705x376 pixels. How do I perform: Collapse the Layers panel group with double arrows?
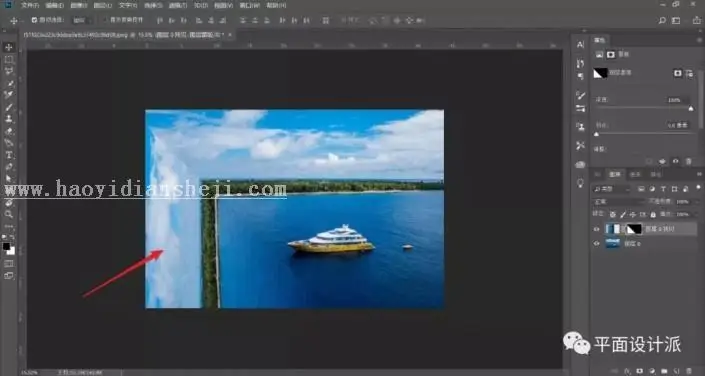tap(699, 174)
